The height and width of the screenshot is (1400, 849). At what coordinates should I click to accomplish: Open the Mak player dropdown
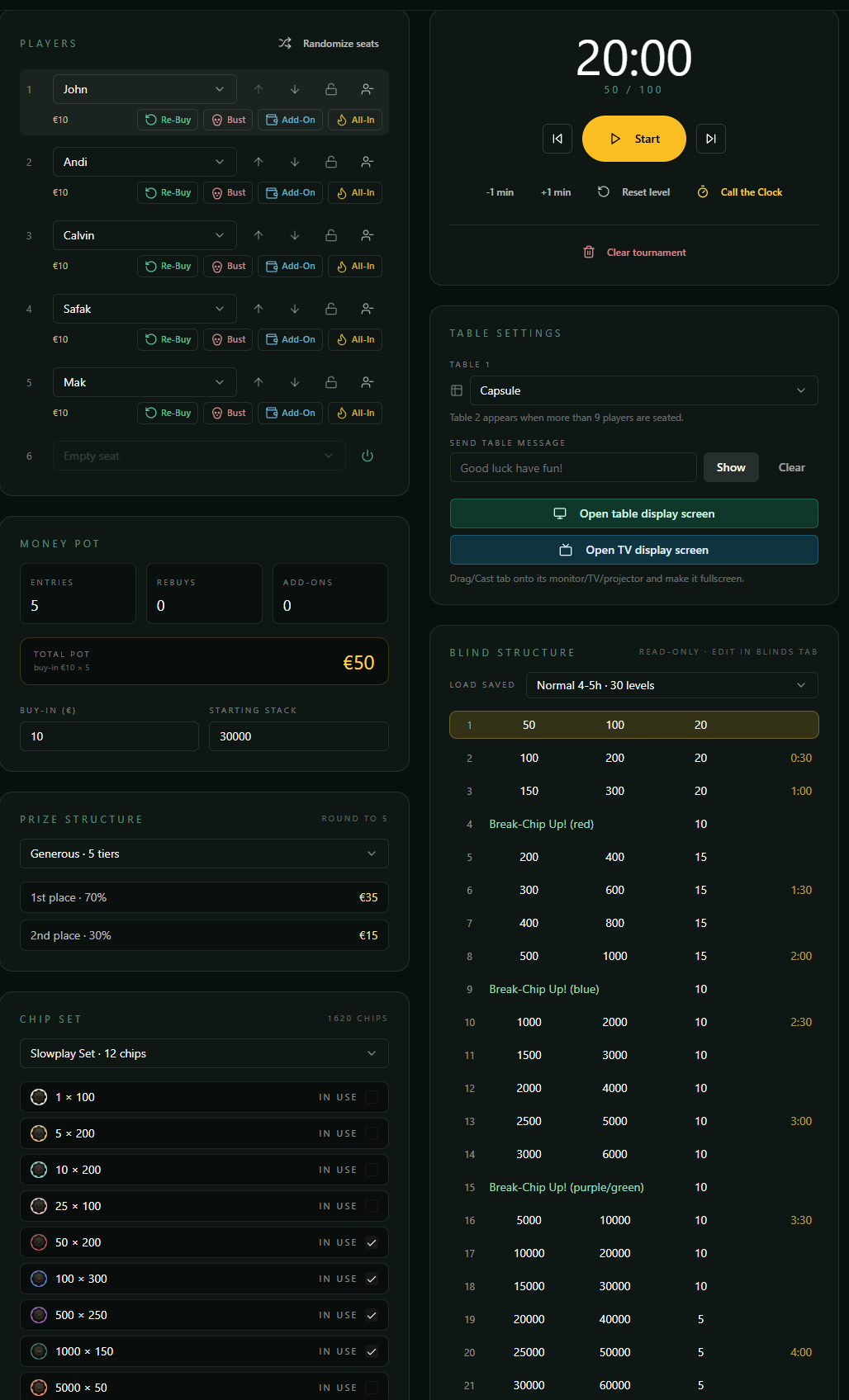pyautogui.click(x=145, y=382)
